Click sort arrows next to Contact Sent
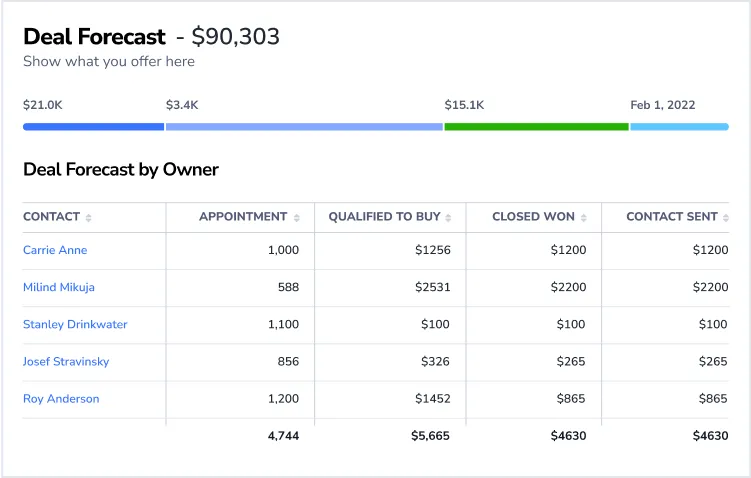This screenshot has height=478, width=751. click(726, 218)
